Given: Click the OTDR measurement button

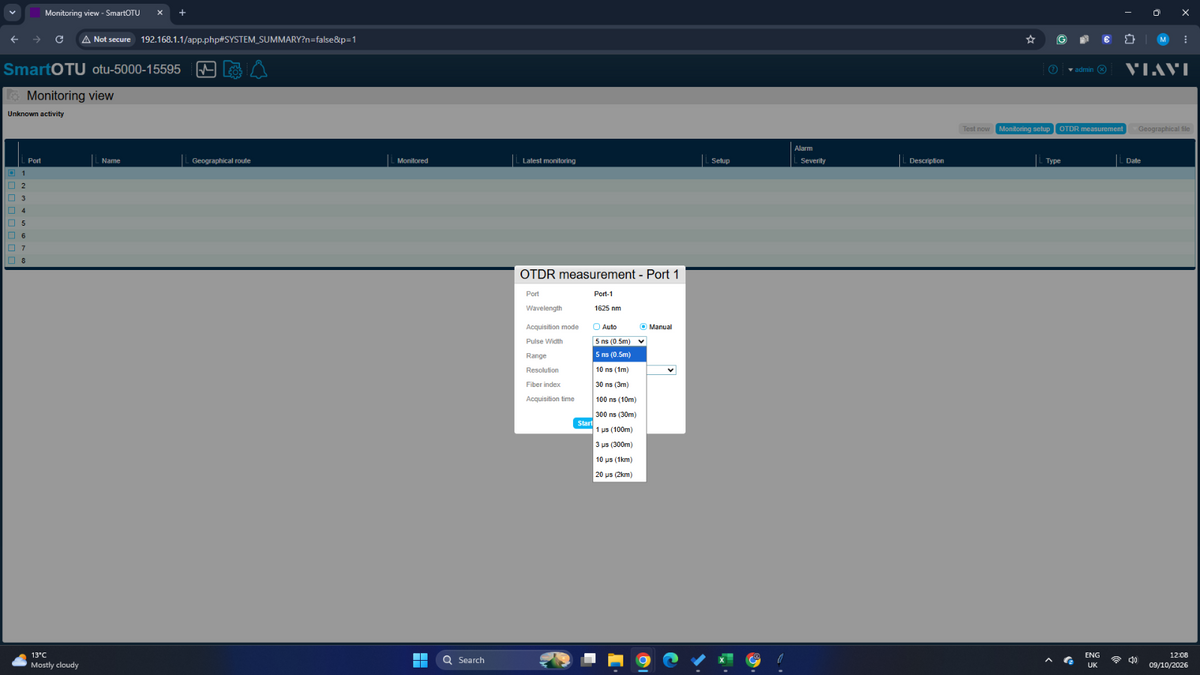Looking at the screenshot, I should (1091, 129).
